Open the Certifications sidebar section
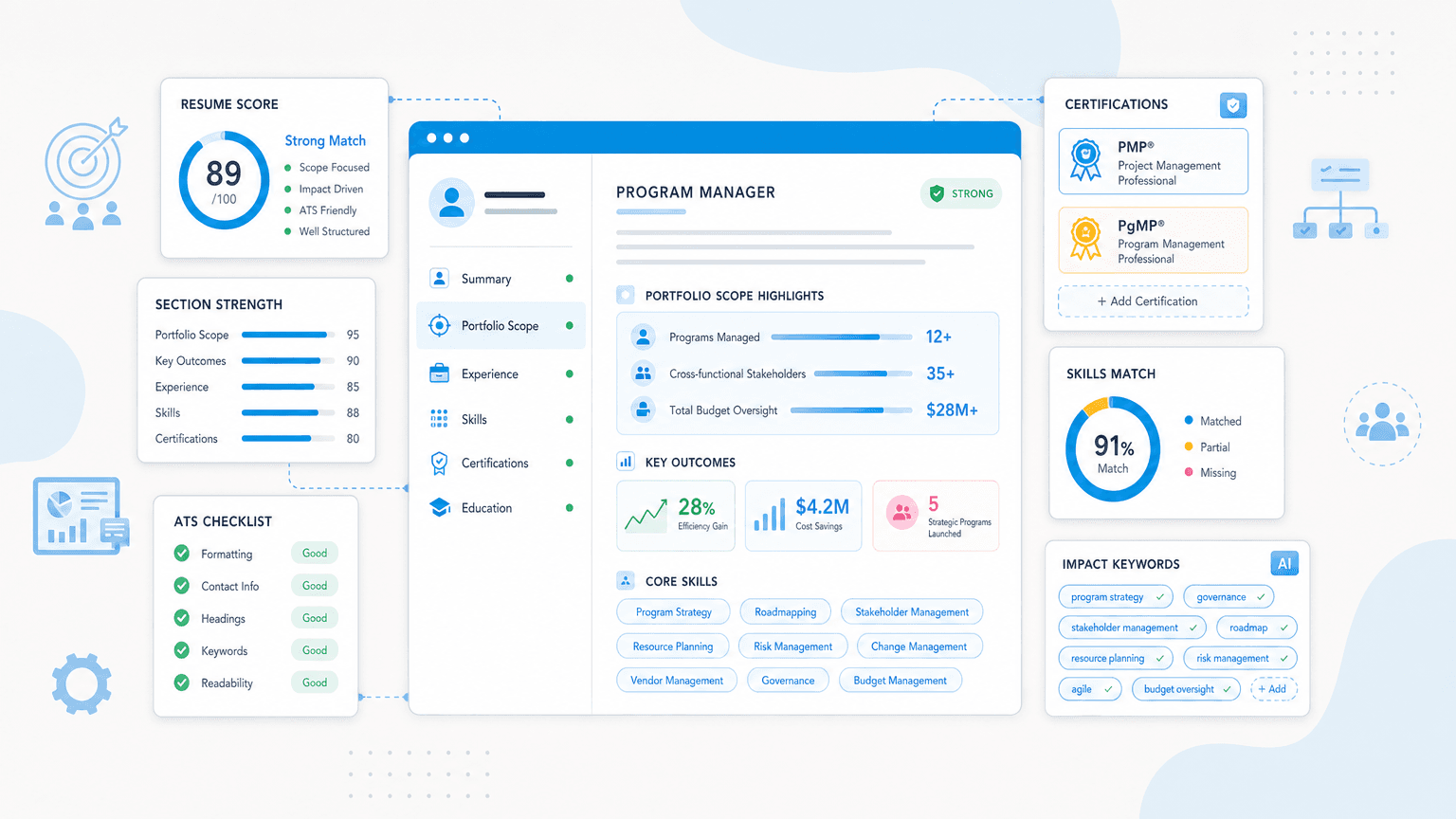 coord(500,463)
